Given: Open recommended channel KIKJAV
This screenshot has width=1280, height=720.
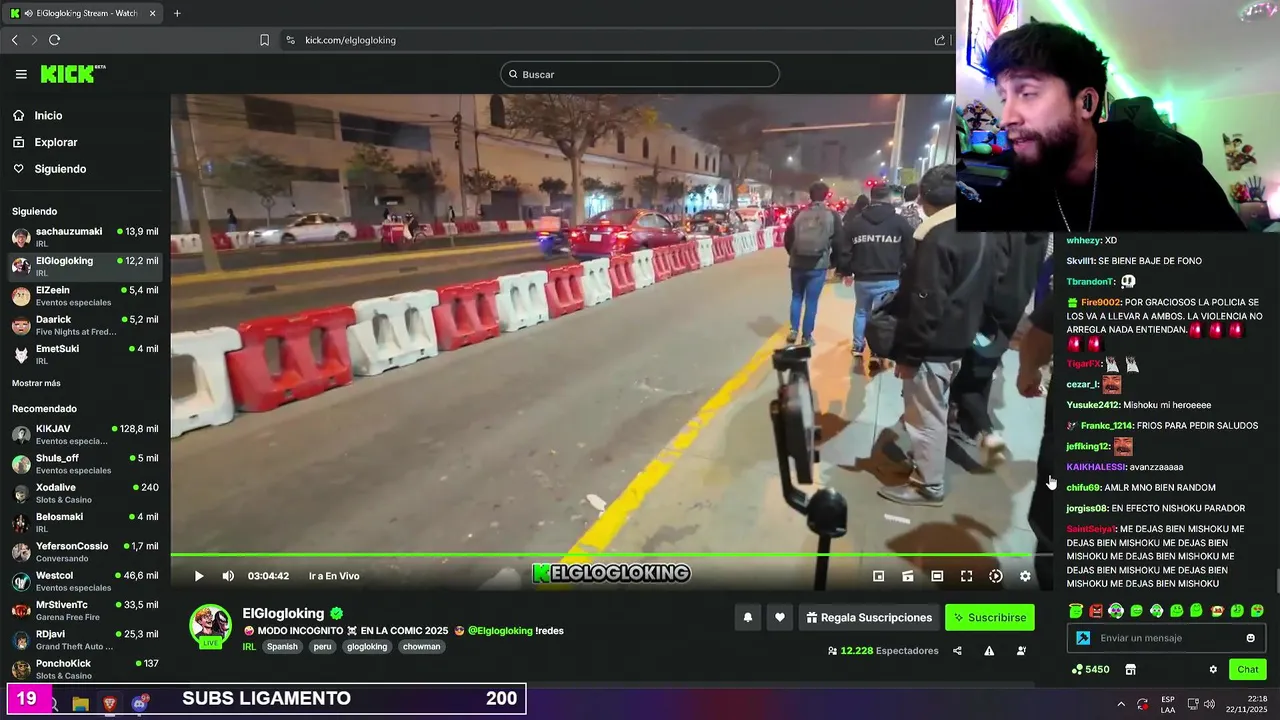Looking at the screenshot, I should 85,435.
